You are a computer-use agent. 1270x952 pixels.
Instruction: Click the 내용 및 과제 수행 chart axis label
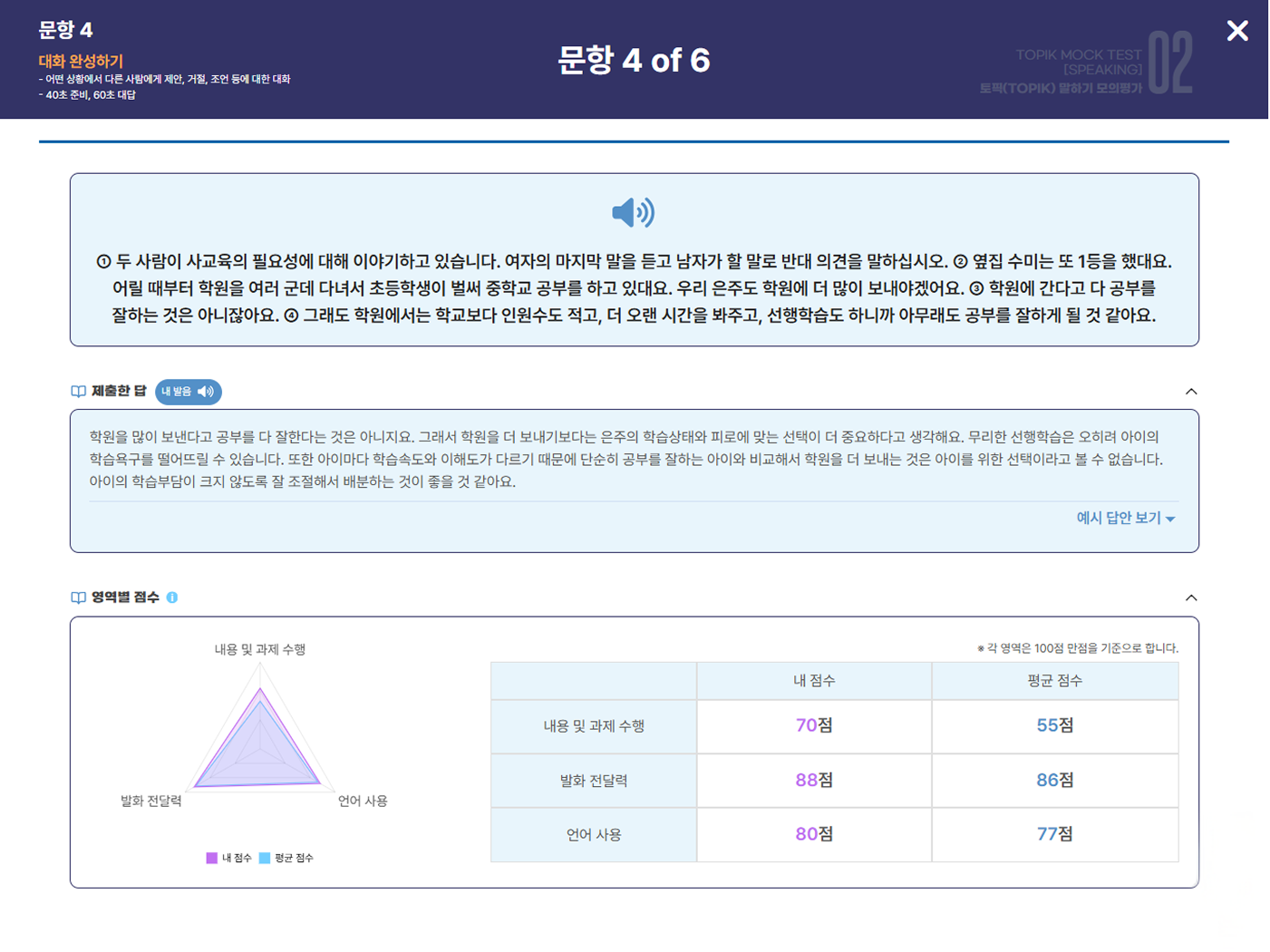point(260,649)
